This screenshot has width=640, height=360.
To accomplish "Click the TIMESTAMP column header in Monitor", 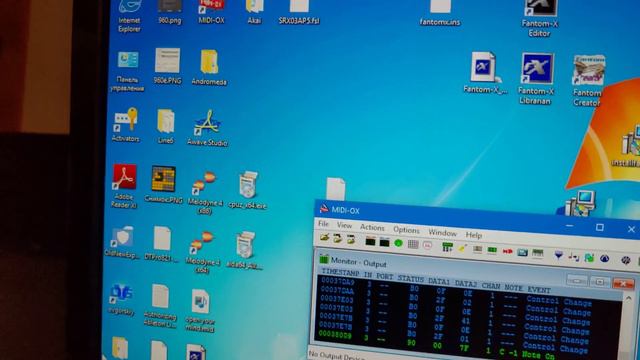I will [x=340, y=273].
